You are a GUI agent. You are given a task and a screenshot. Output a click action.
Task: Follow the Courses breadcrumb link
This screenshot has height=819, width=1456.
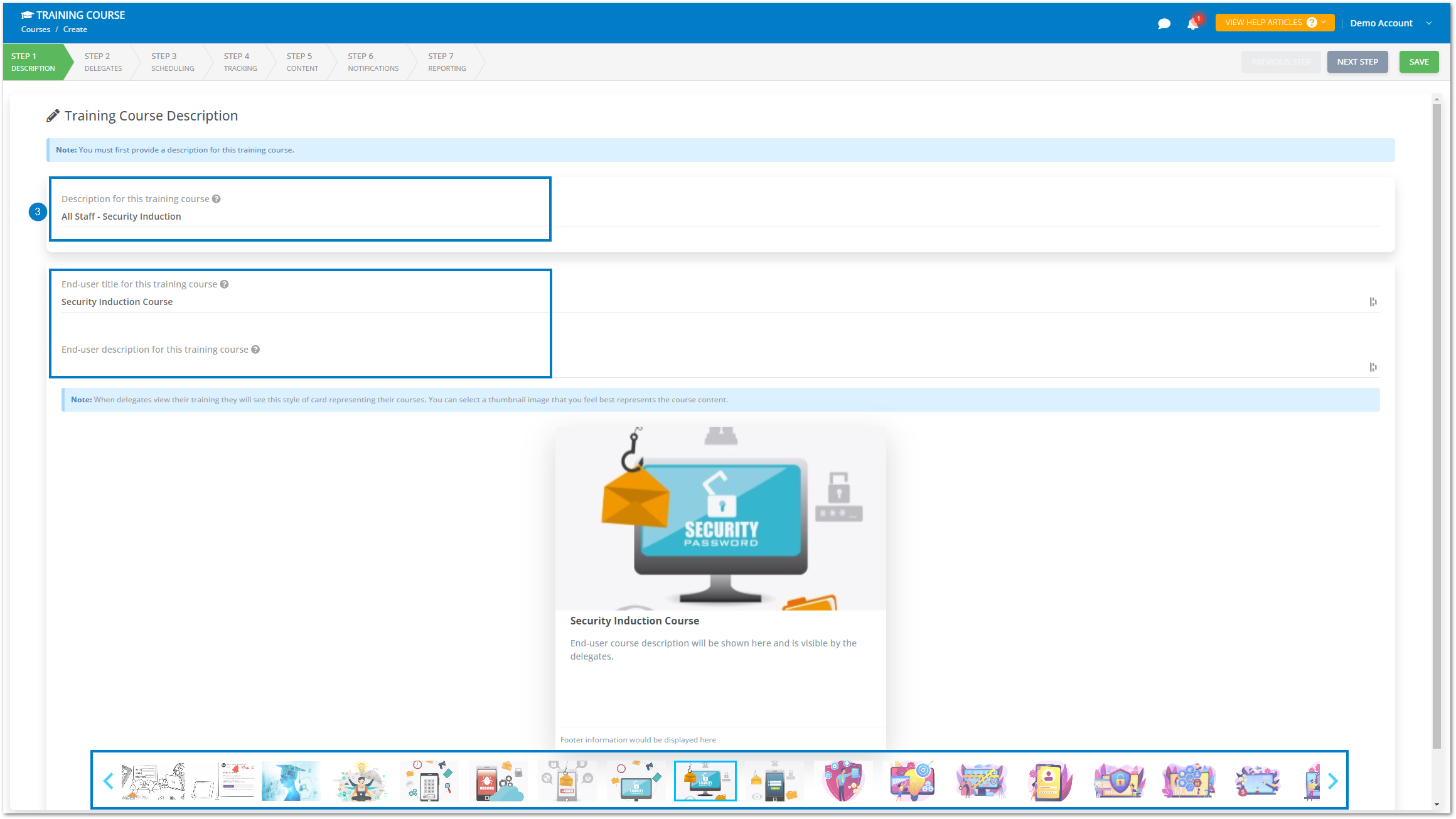coord(36,29)
